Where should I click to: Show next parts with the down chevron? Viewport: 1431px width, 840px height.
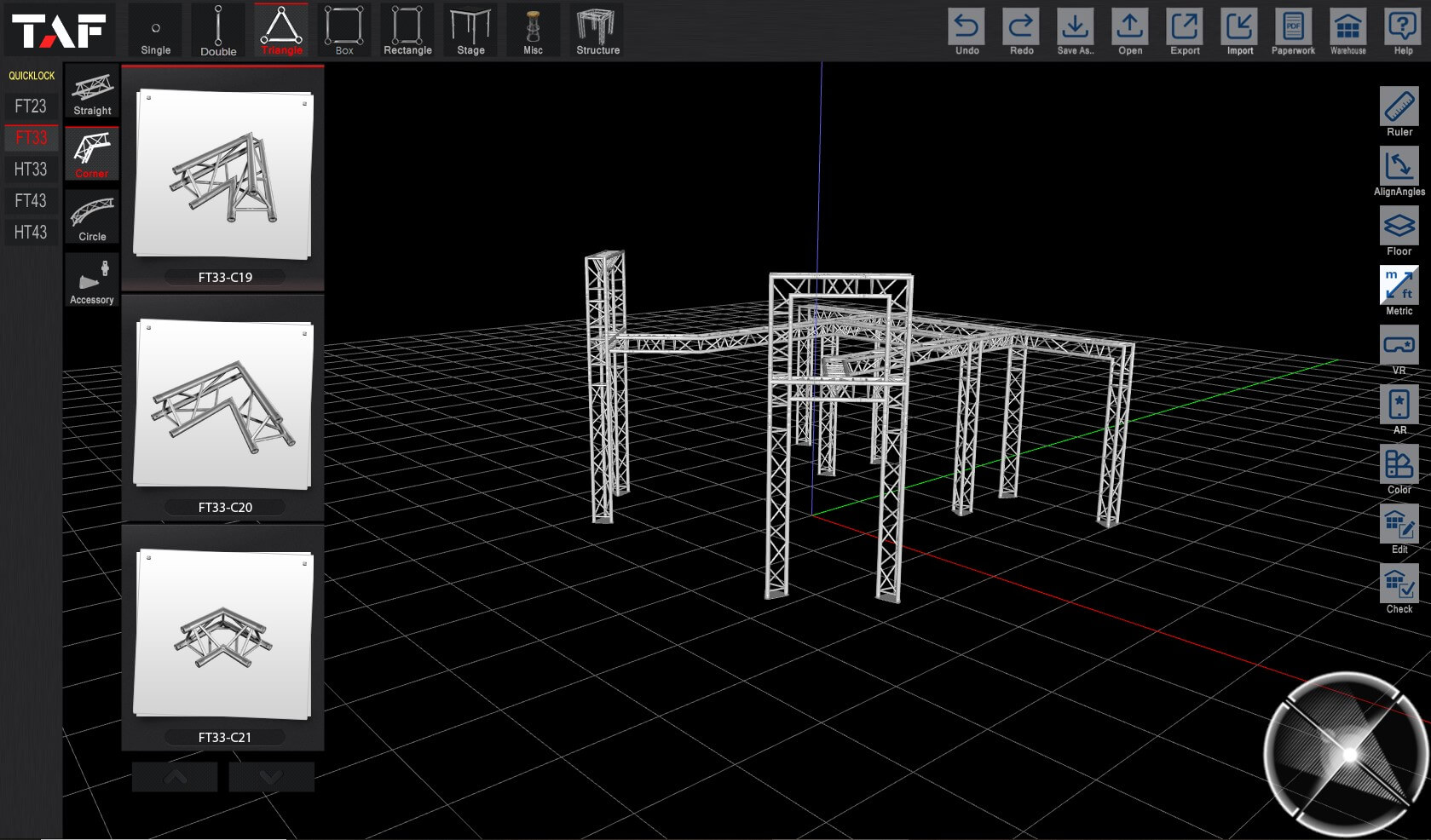[x=271, y=777]
